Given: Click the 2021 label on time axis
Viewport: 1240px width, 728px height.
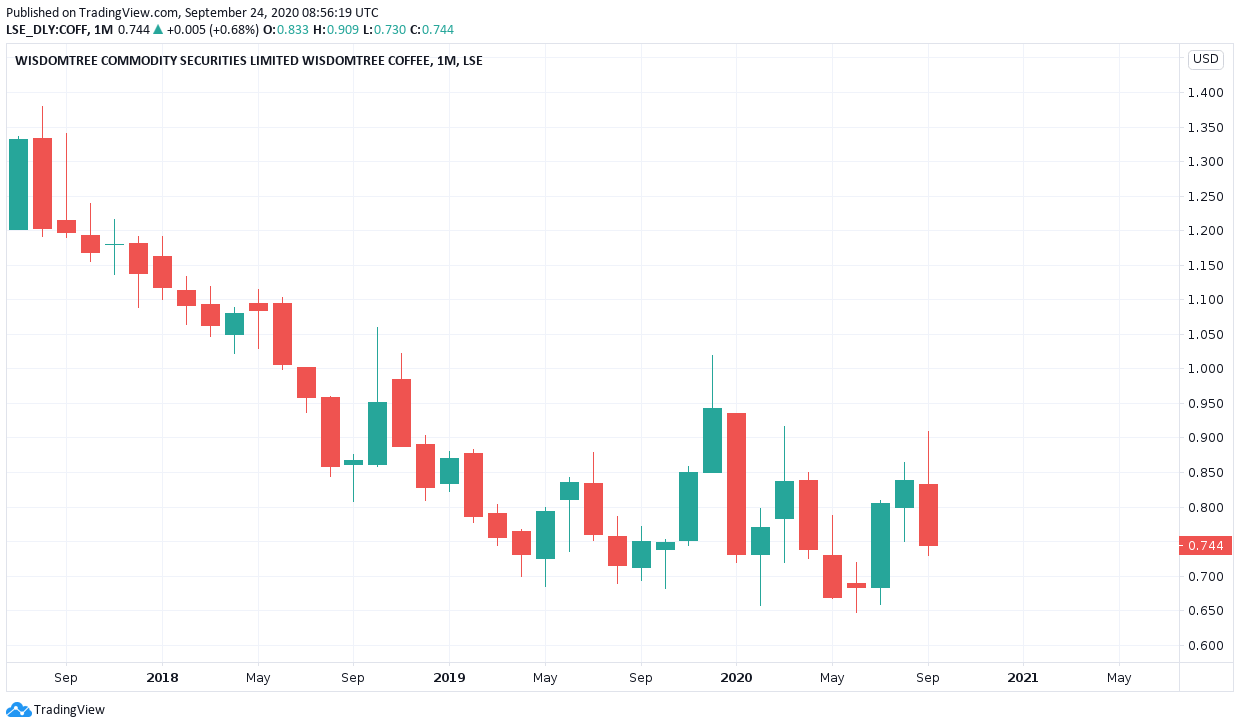Looking at the screenshot, I should point(1023,677).
